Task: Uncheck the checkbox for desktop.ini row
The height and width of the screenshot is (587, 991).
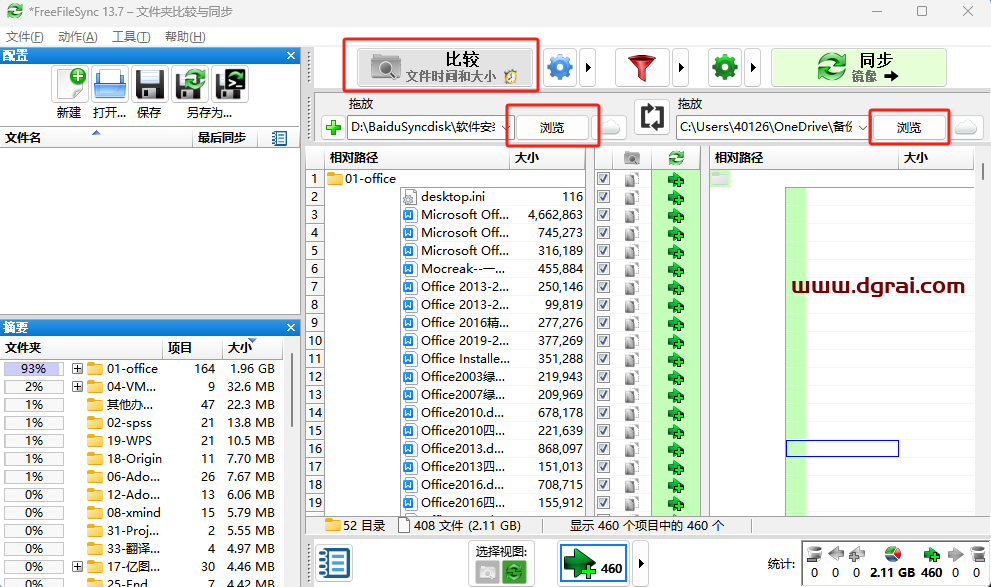Action: pyautogui.click(x=604, y=197)
